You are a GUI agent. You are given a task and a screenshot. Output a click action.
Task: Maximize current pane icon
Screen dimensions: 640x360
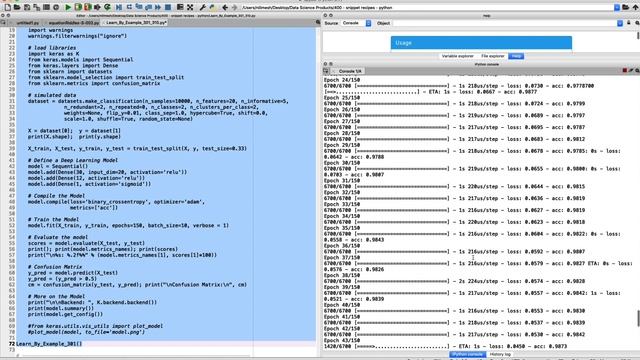coord(180,7)
